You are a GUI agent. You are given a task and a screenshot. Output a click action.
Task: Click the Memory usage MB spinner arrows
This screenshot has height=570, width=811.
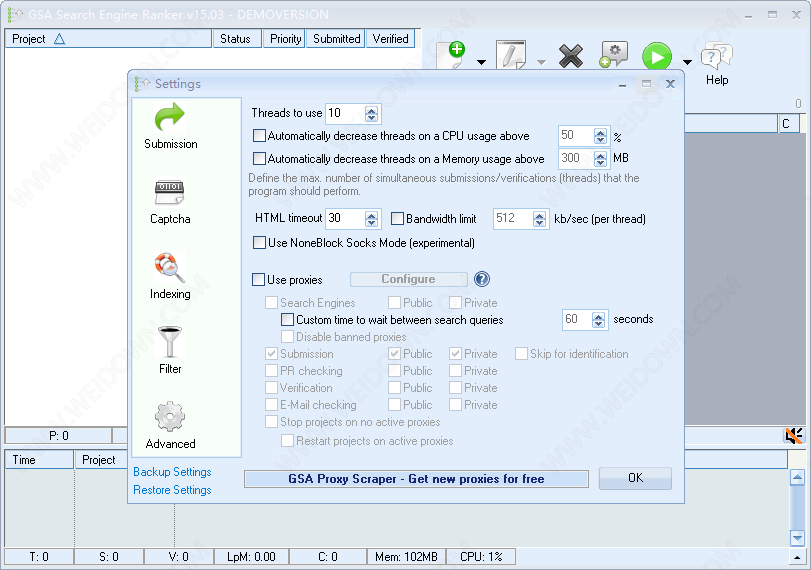pos(600,159)
